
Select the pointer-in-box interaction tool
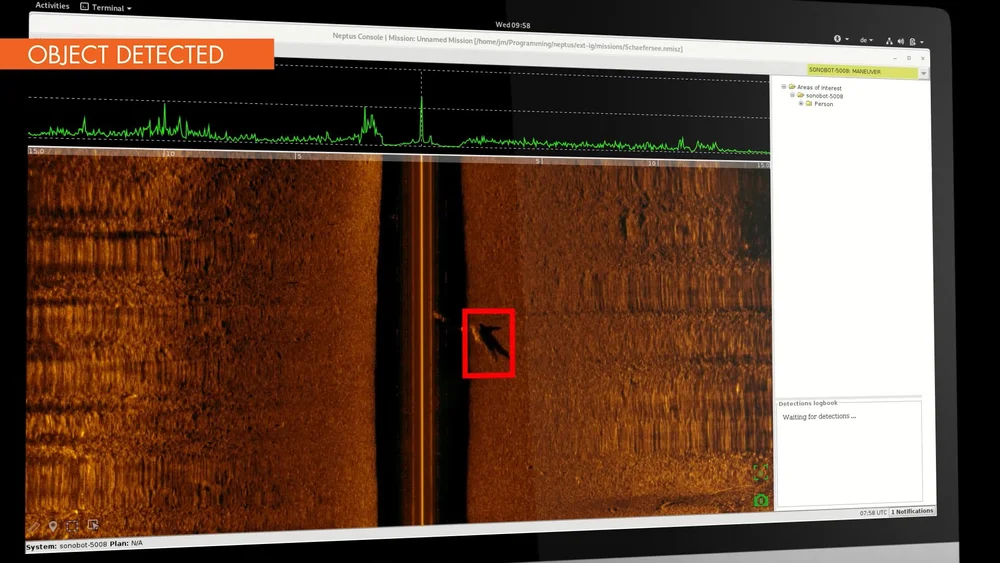point(93,525)
